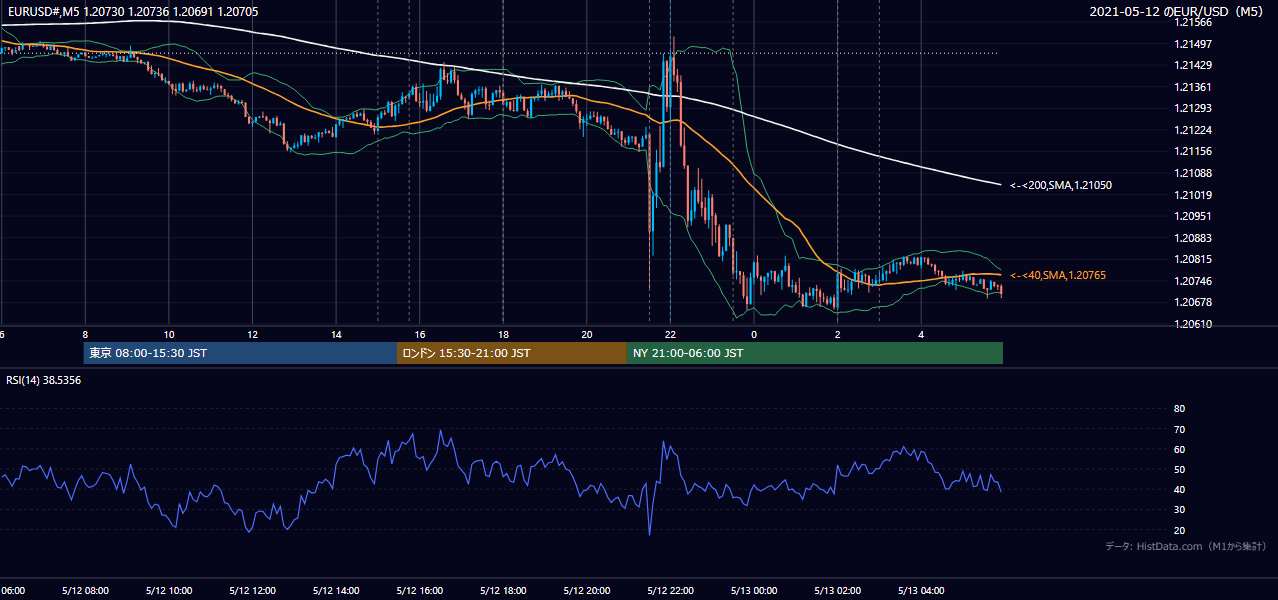Click price level 1.21361 on axis

pos(1192,87)
